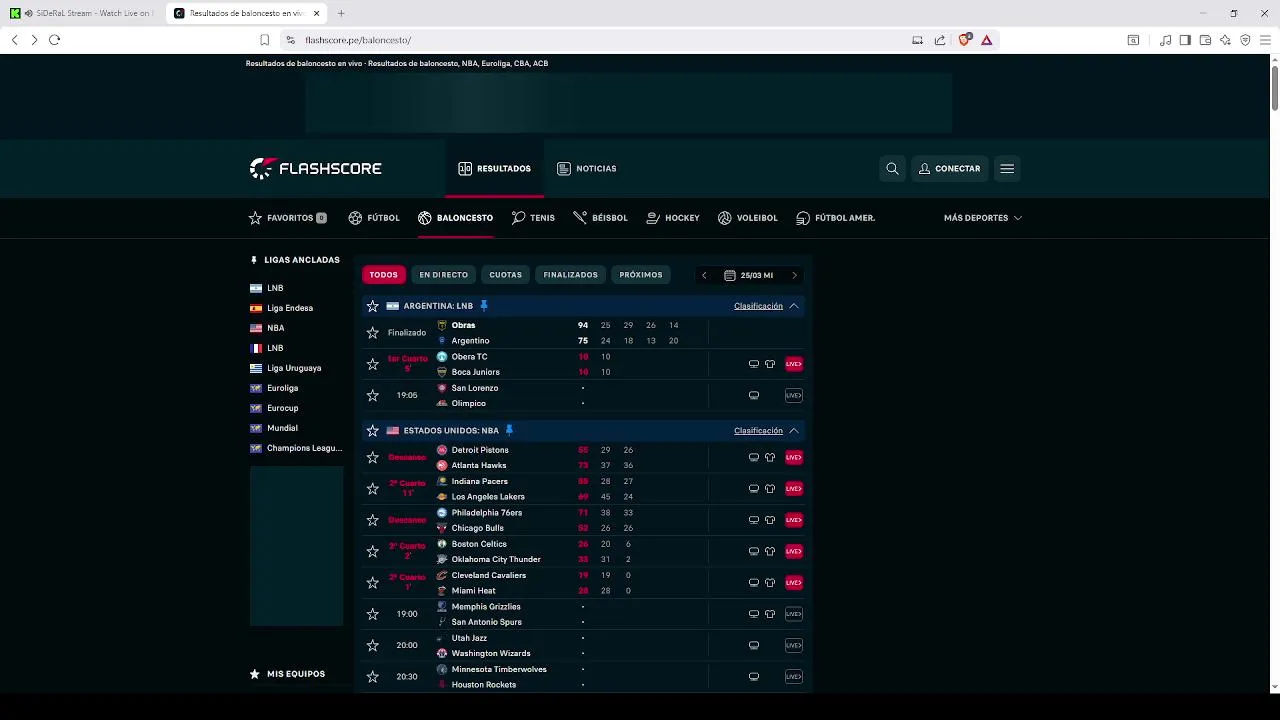This screenshot has width=1280, height=720.
Task: Open the Brave Rewards triangle icon
Action: click(986, 40)
